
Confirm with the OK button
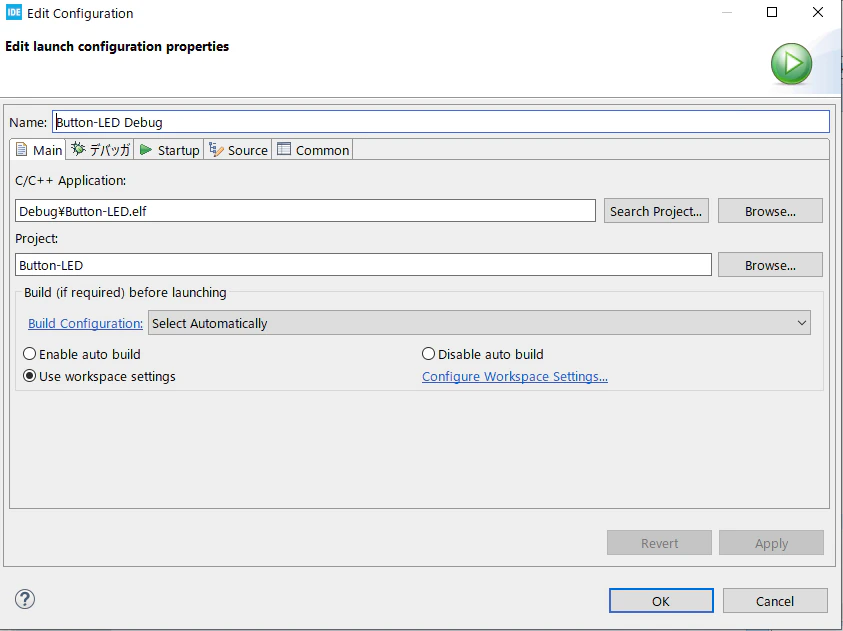click(661, 601)
